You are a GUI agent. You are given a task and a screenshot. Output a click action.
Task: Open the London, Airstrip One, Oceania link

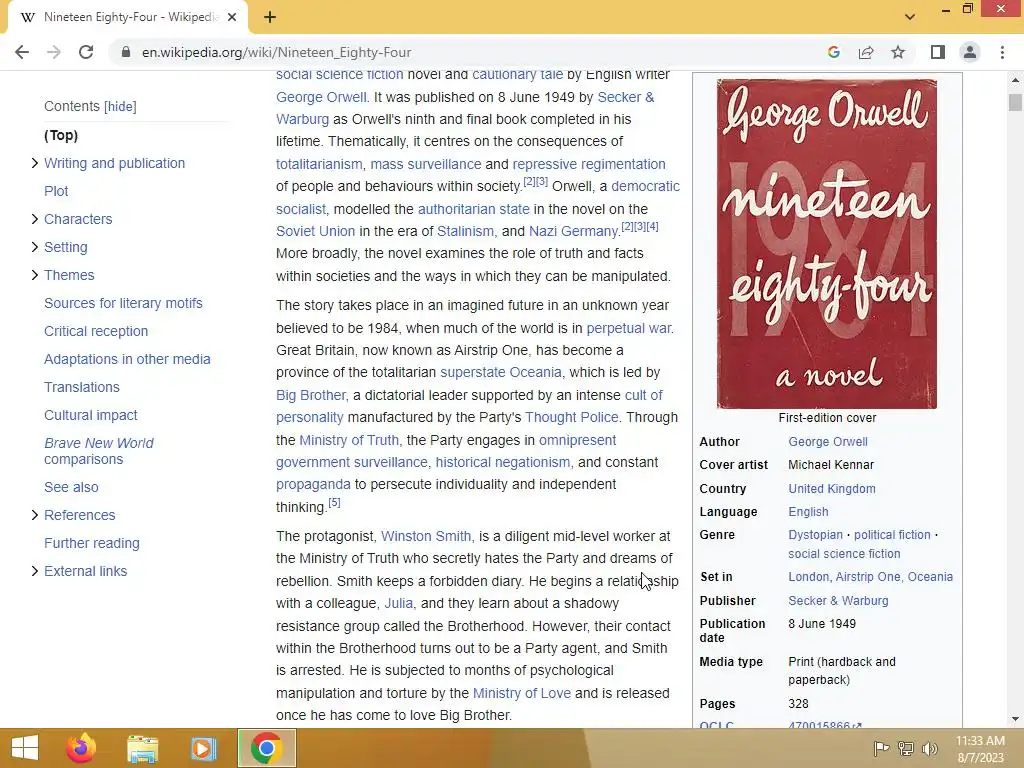870,577
